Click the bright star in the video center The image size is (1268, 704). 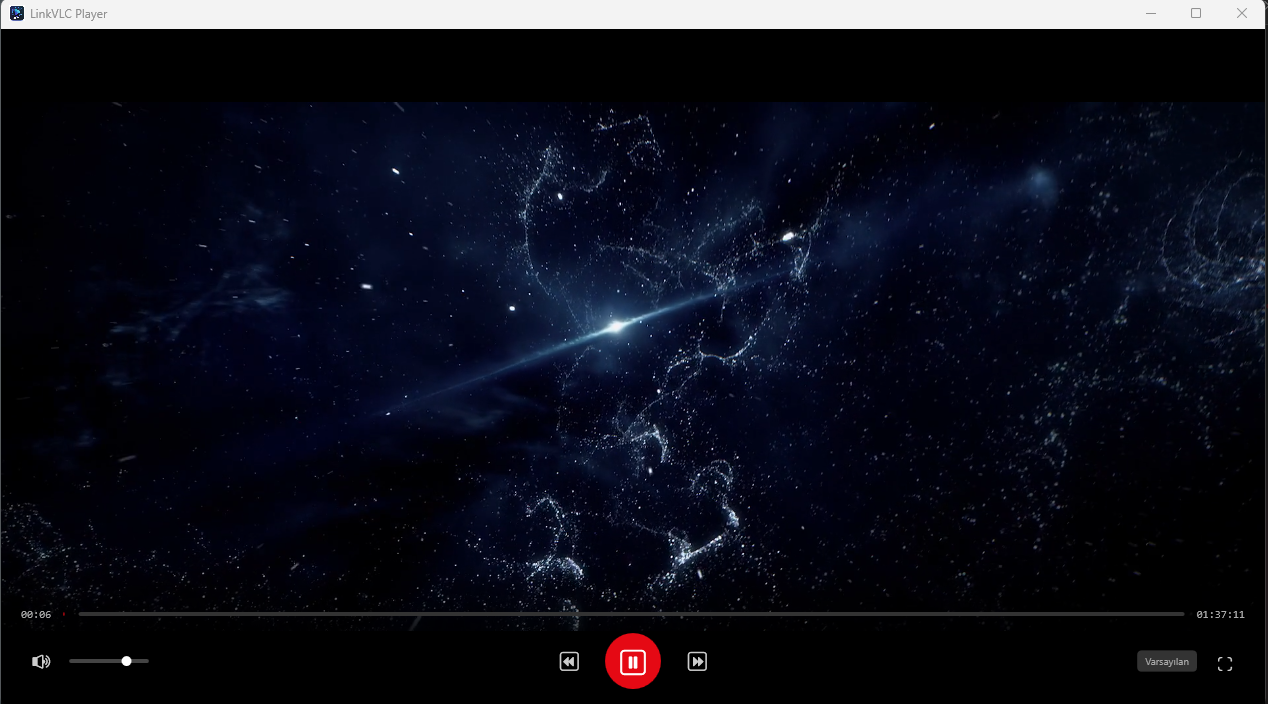616,326
